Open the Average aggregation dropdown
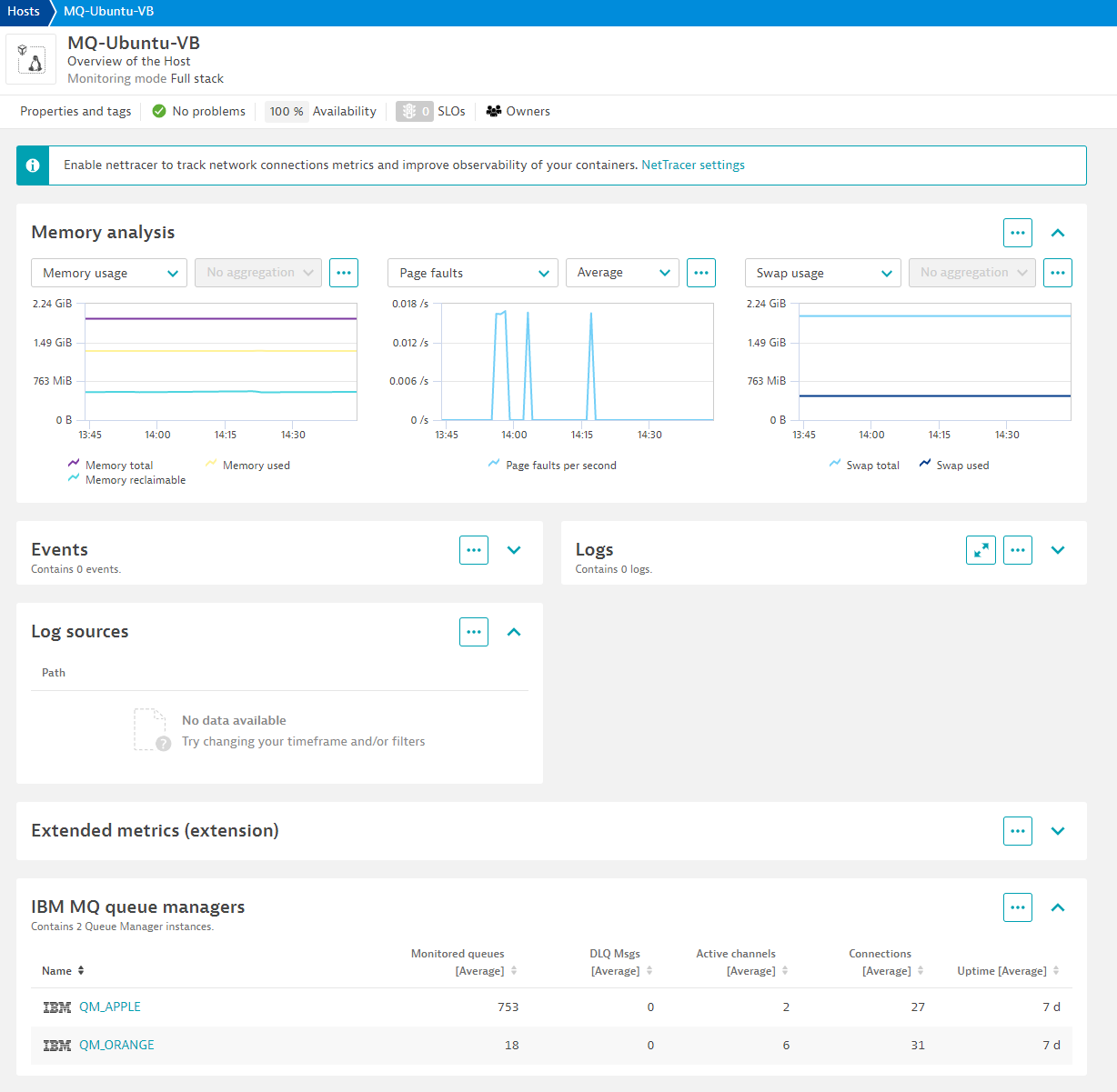The image size is (1117, 1092). click(x=622, y=273)
